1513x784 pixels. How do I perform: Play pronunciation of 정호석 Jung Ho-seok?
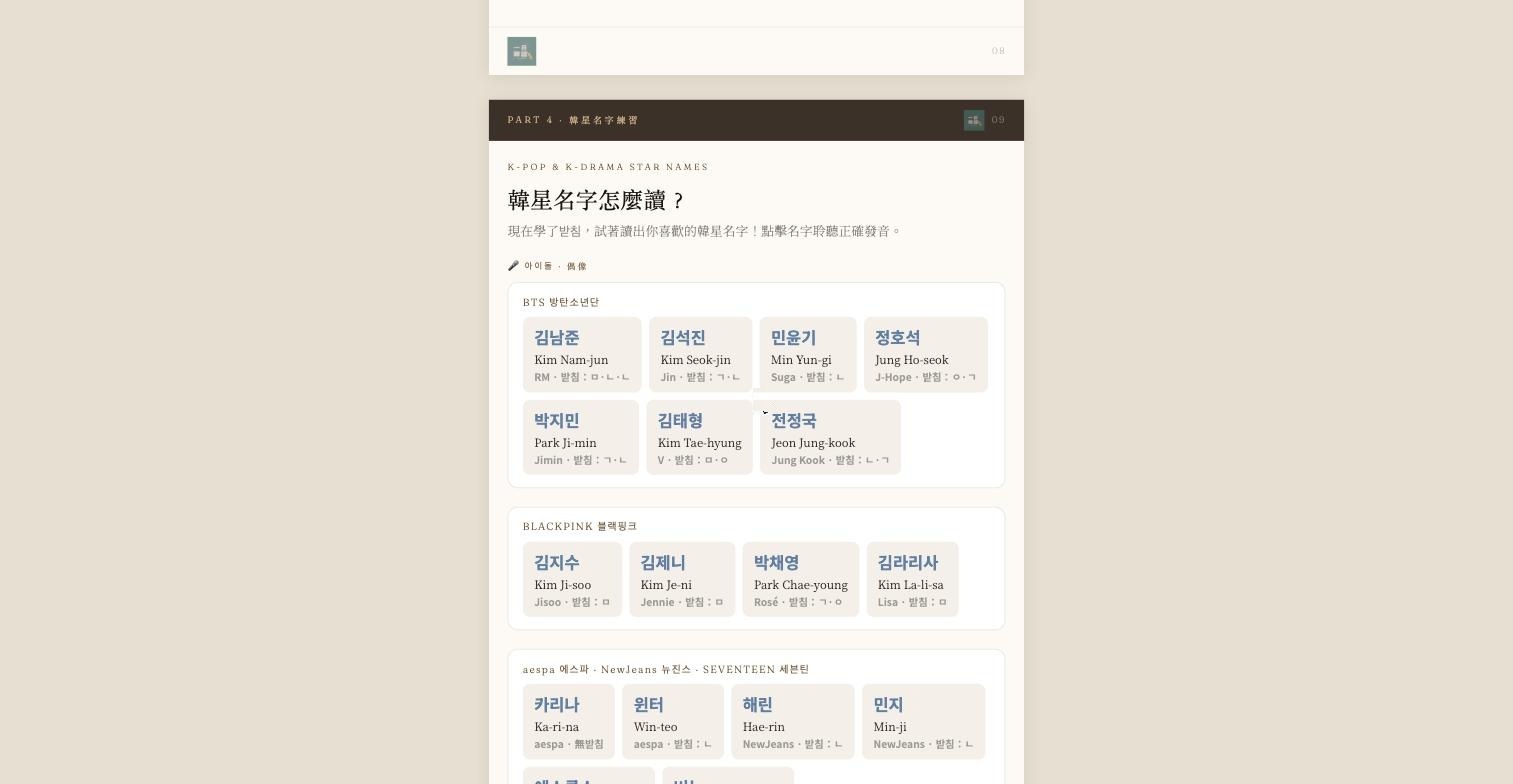[x=926, y=355]
